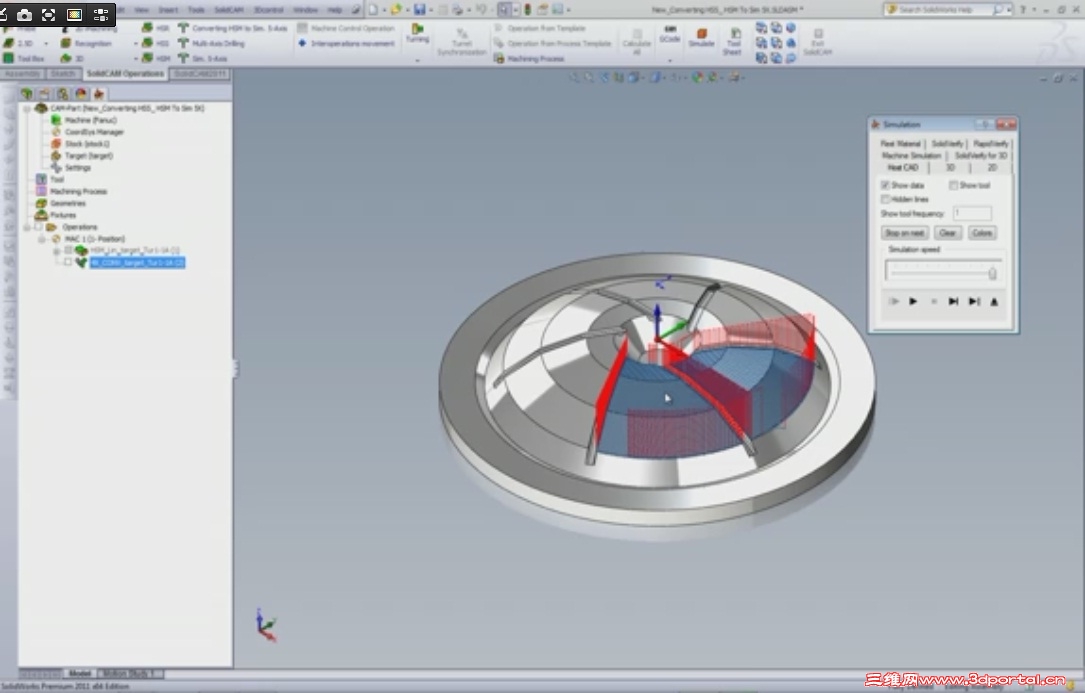Click Show tool frequency input field
1085x693 pixels.
[x=972, y=213]
